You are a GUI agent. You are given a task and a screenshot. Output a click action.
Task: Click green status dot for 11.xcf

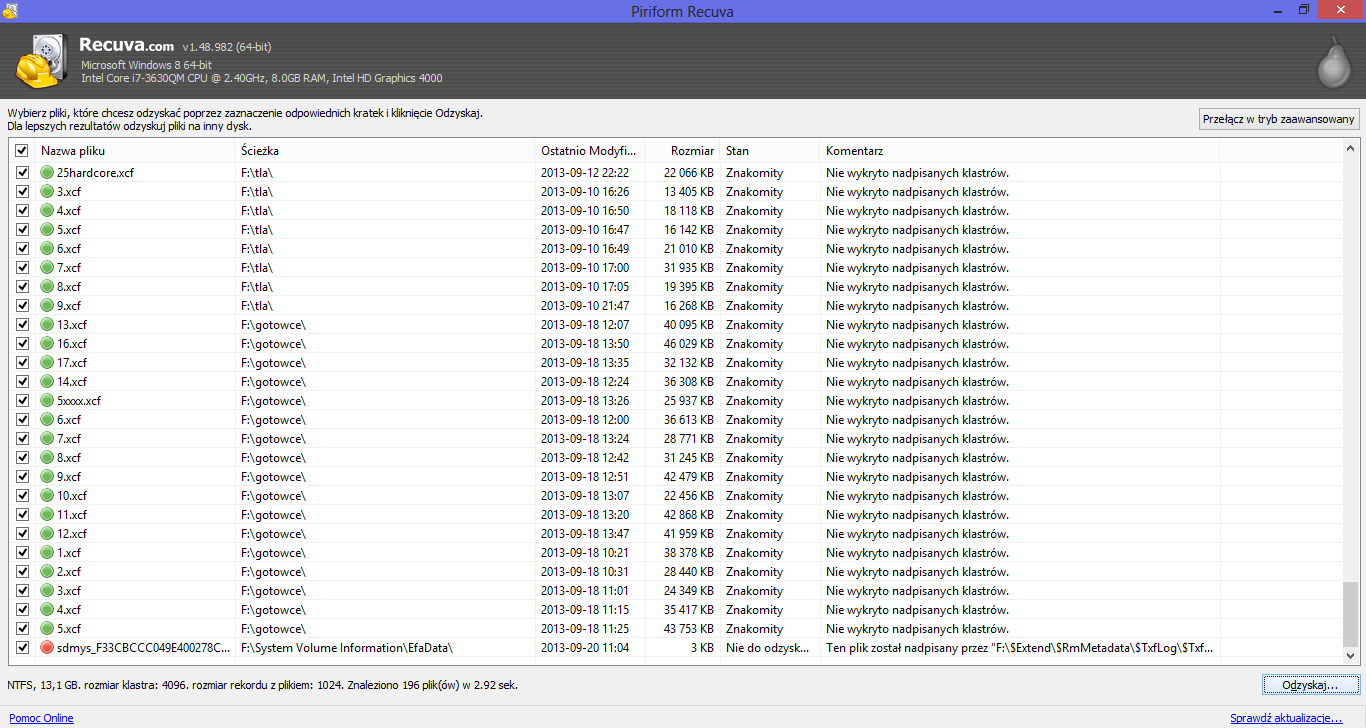(x=47, y=515)
